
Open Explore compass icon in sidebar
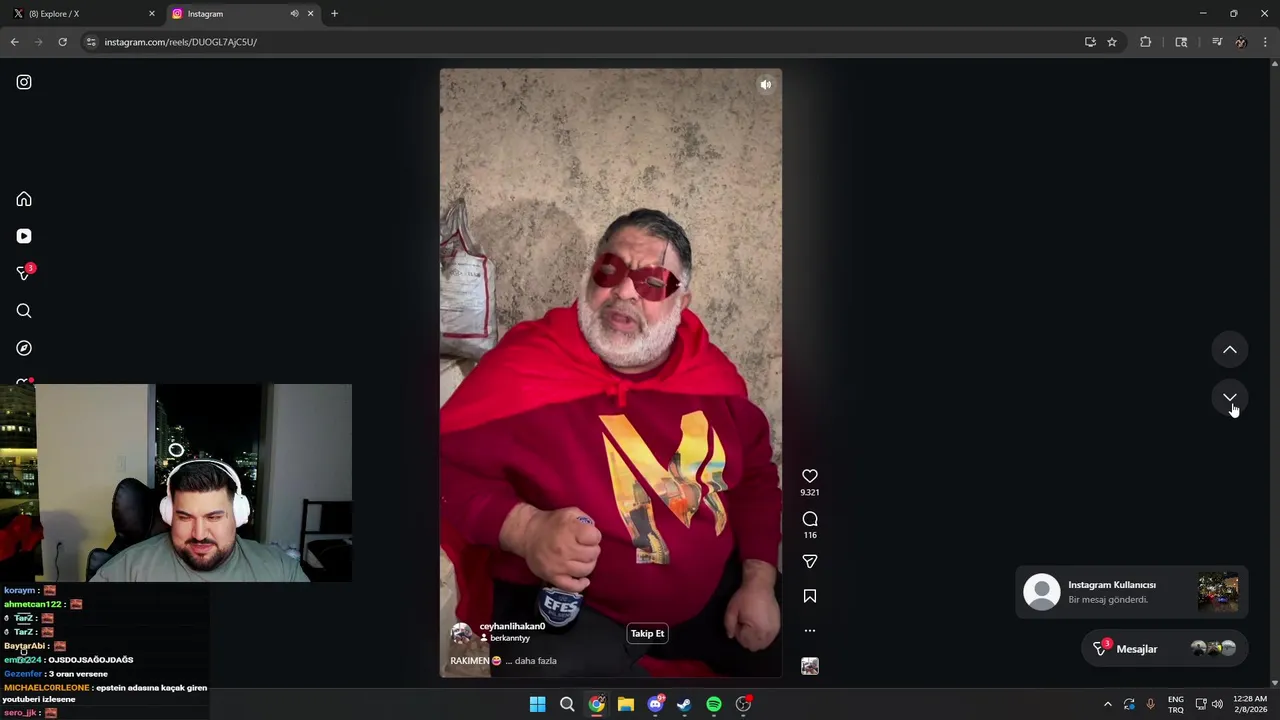(24, 348)
